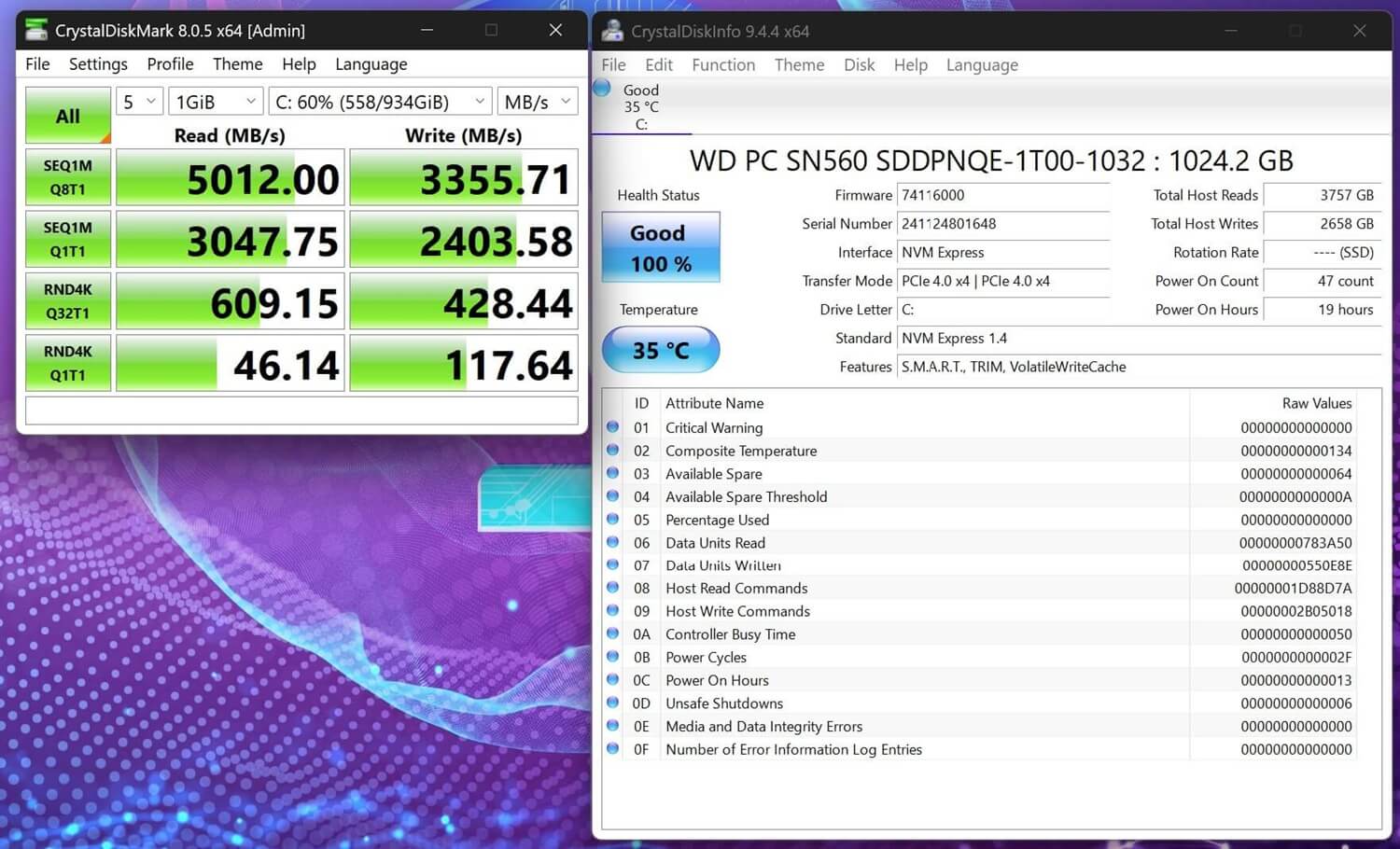Click the Firmware value 74116000
The height and width of the screenshot is (849, 1400).
pos(1003,195)
